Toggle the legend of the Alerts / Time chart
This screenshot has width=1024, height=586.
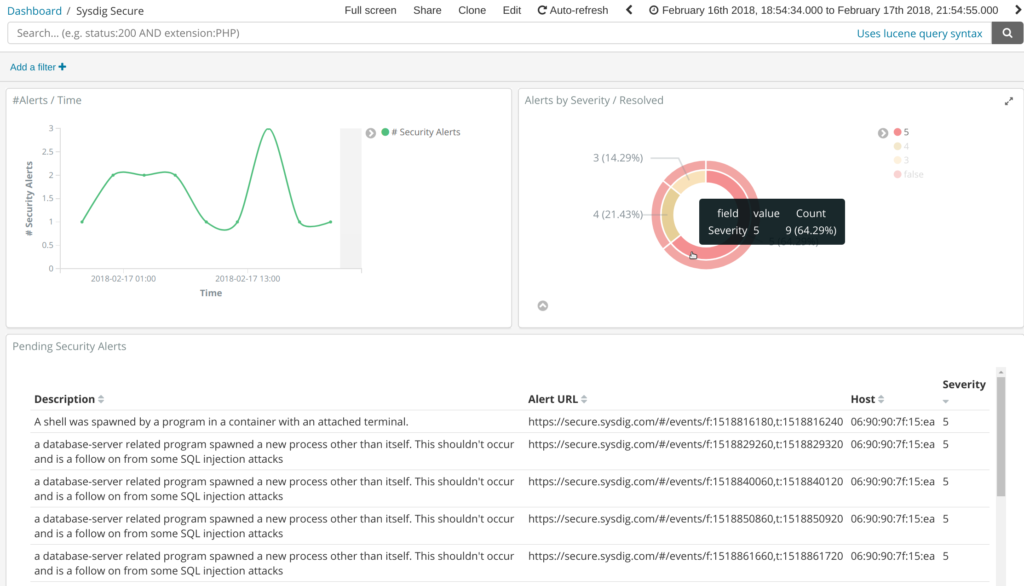(370, 133)
